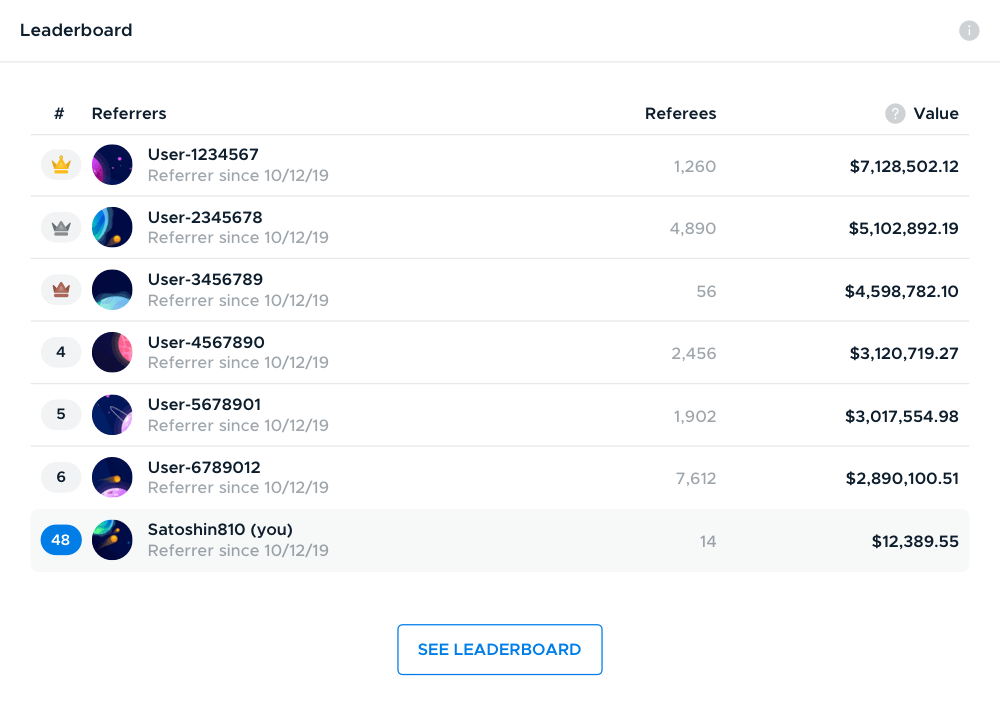Click the question mark icon beside Value
Screen dimensions: 1000x716
coord(895,113)
